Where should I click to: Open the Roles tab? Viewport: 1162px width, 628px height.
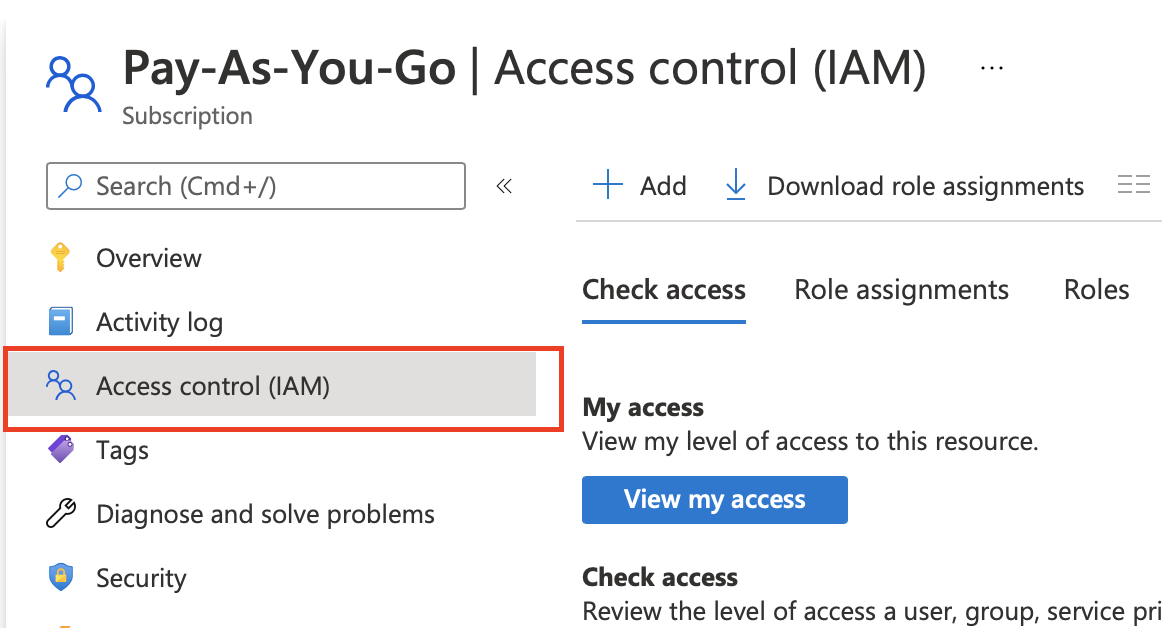coord(1096,290)
